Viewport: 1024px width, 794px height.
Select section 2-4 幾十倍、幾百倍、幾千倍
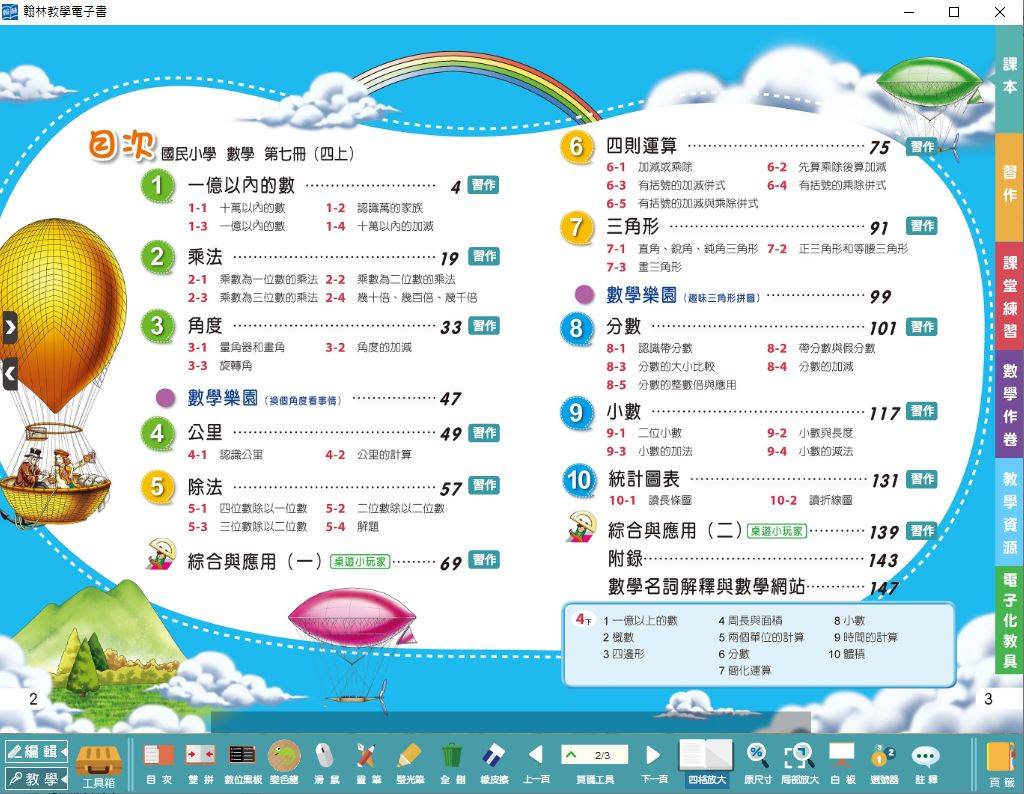pyautogui.click(x=402, y=298)
